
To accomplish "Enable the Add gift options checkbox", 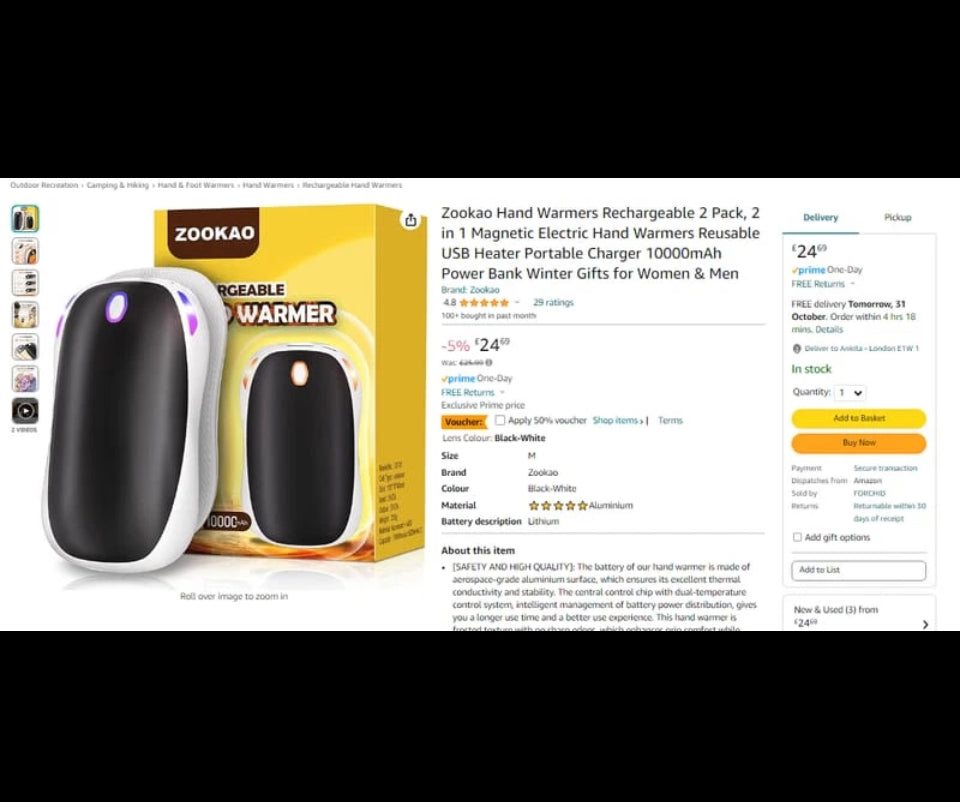I will [x=797, y=537].
